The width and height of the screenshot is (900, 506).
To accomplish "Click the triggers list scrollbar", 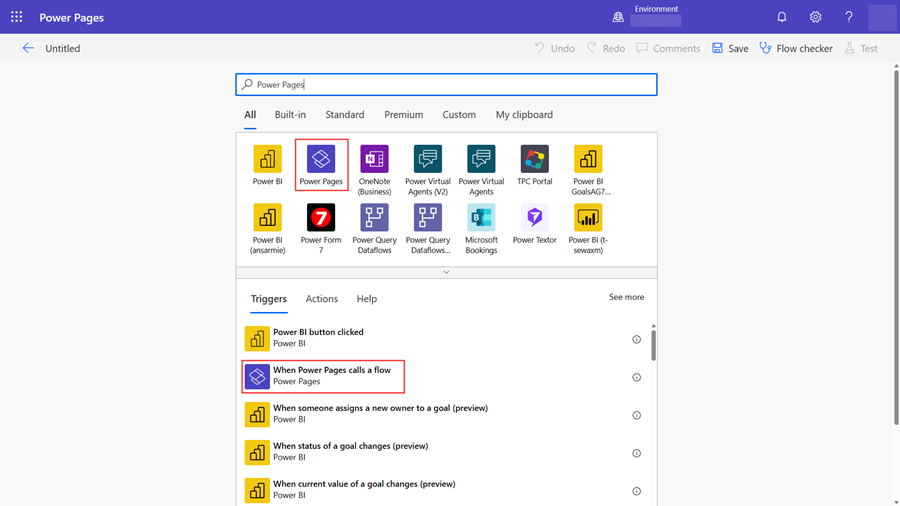I will (x=653, y=345).
